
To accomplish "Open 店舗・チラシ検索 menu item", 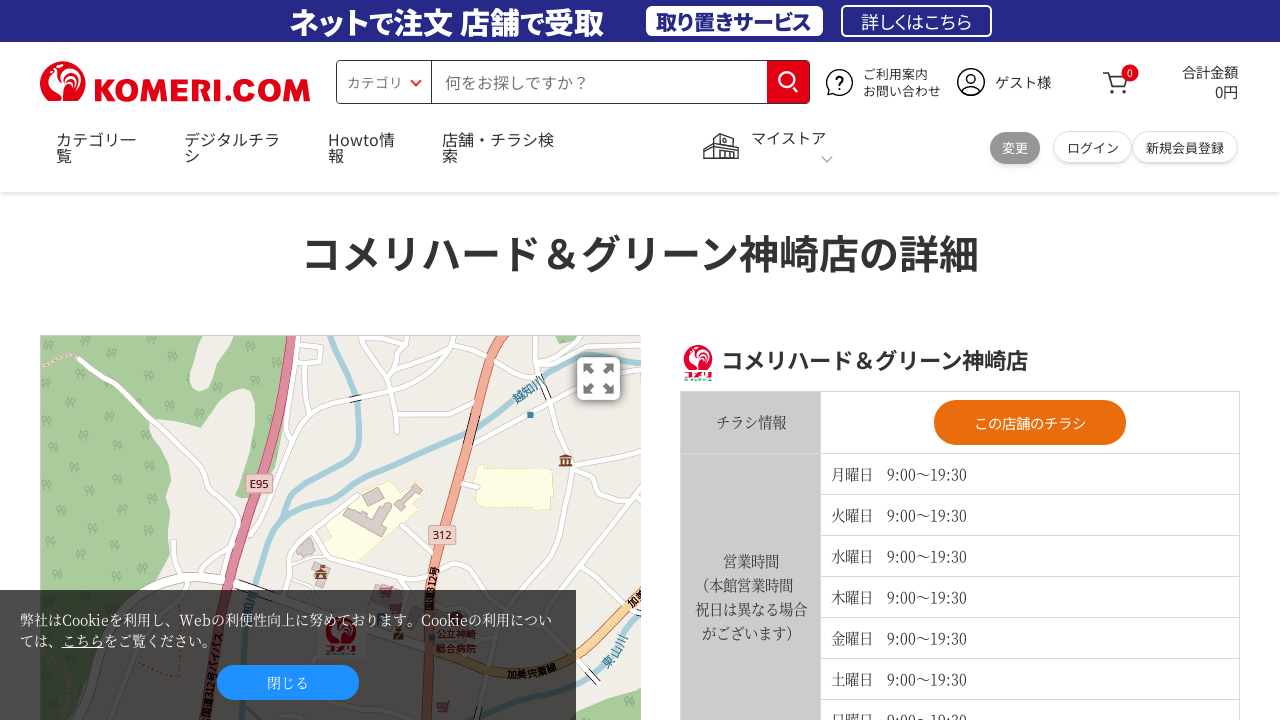I will point(498,147).
